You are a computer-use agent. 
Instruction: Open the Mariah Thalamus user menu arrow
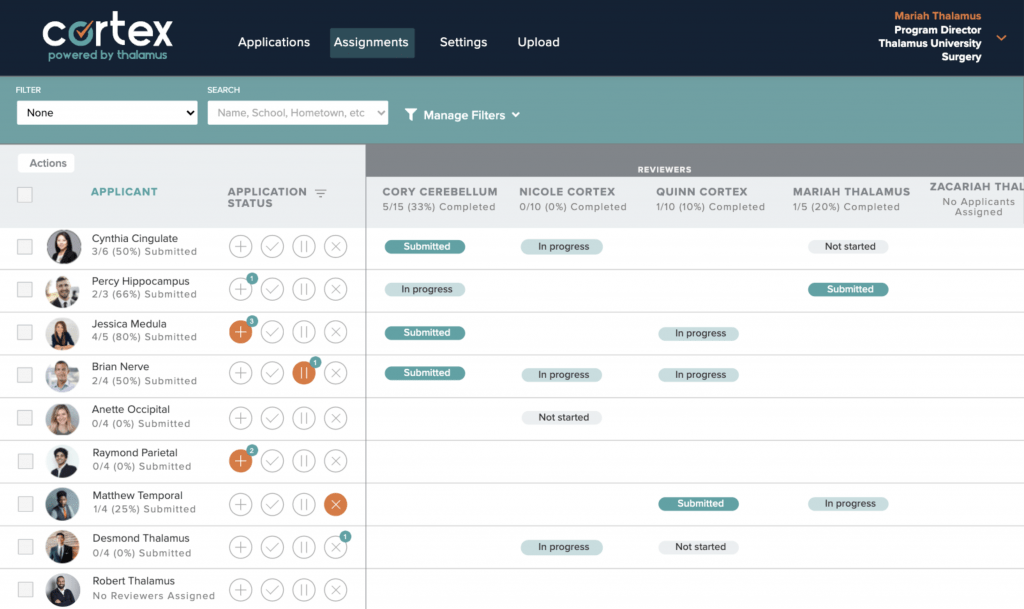click(1002, 38)
